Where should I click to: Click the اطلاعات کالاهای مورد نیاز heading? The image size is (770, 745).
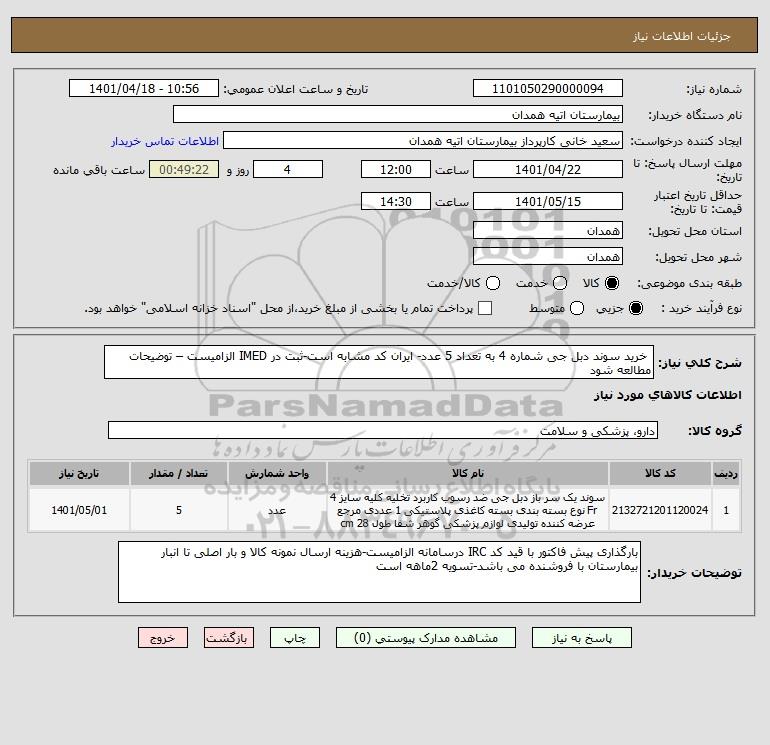(668, 395)
